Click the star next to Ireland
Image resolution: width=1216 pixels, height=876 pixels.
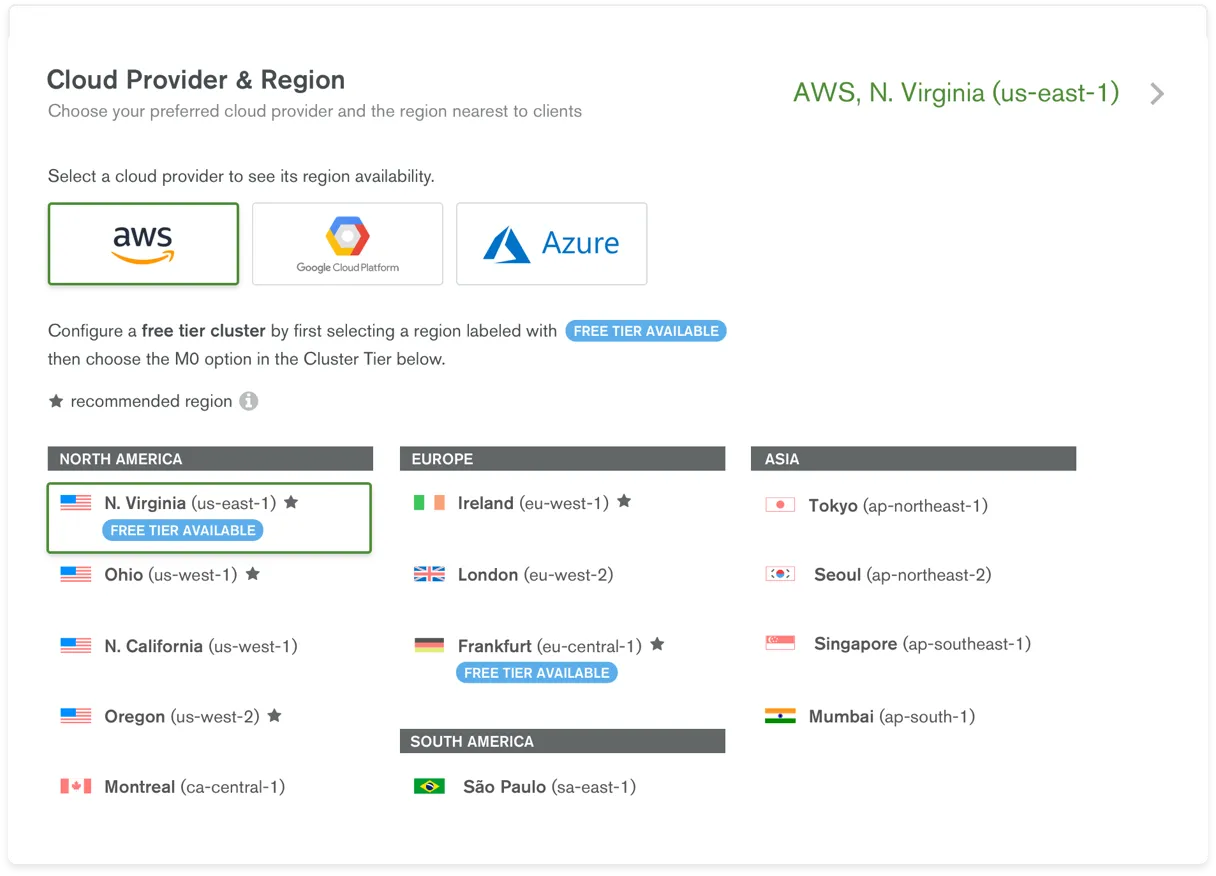pyautogui.click(x=624, y=502)
